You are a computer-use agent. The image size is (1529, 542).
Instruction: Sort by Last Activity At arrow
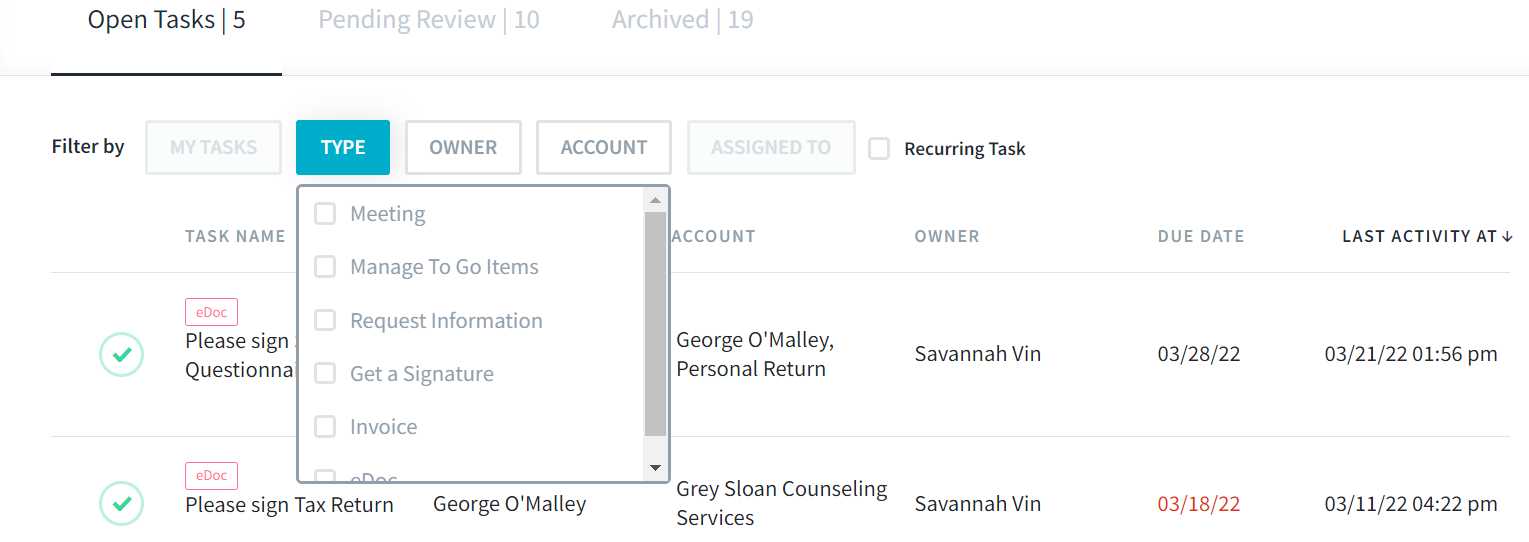coord(1507,237)
